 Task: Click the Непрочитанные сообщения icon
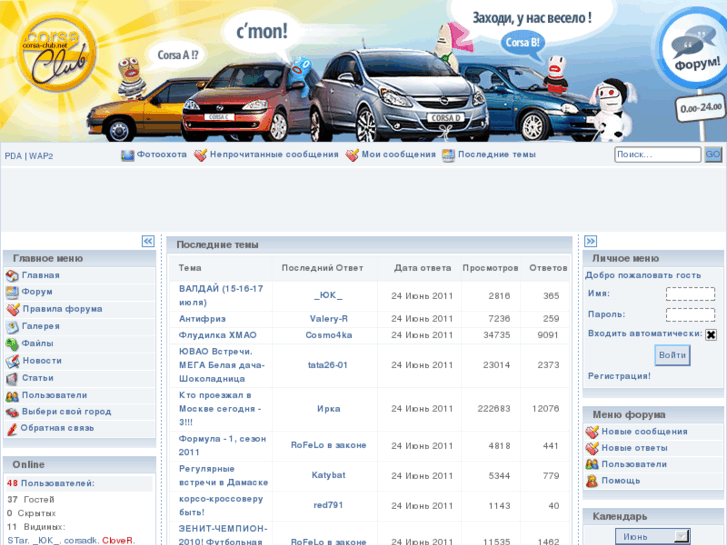point(200,155)
